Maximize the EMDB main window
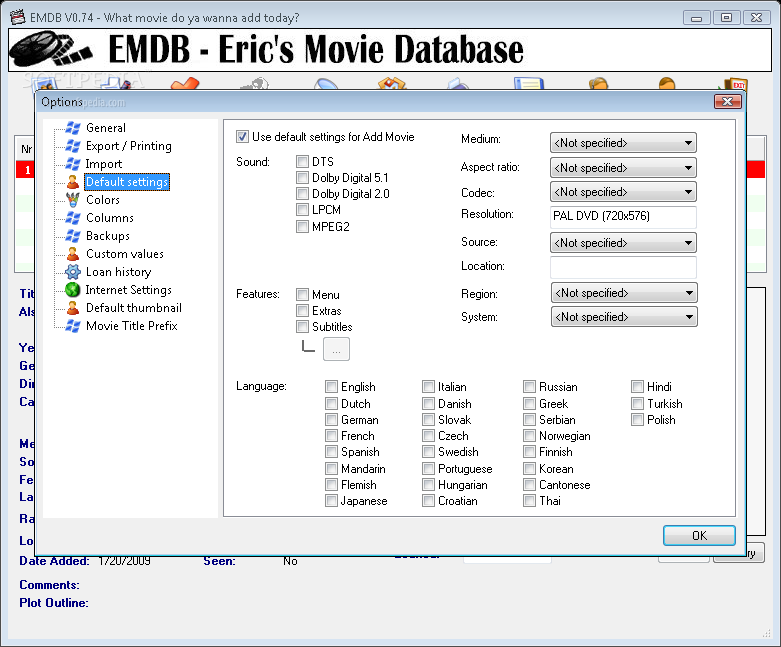 [x=726, y=17]
